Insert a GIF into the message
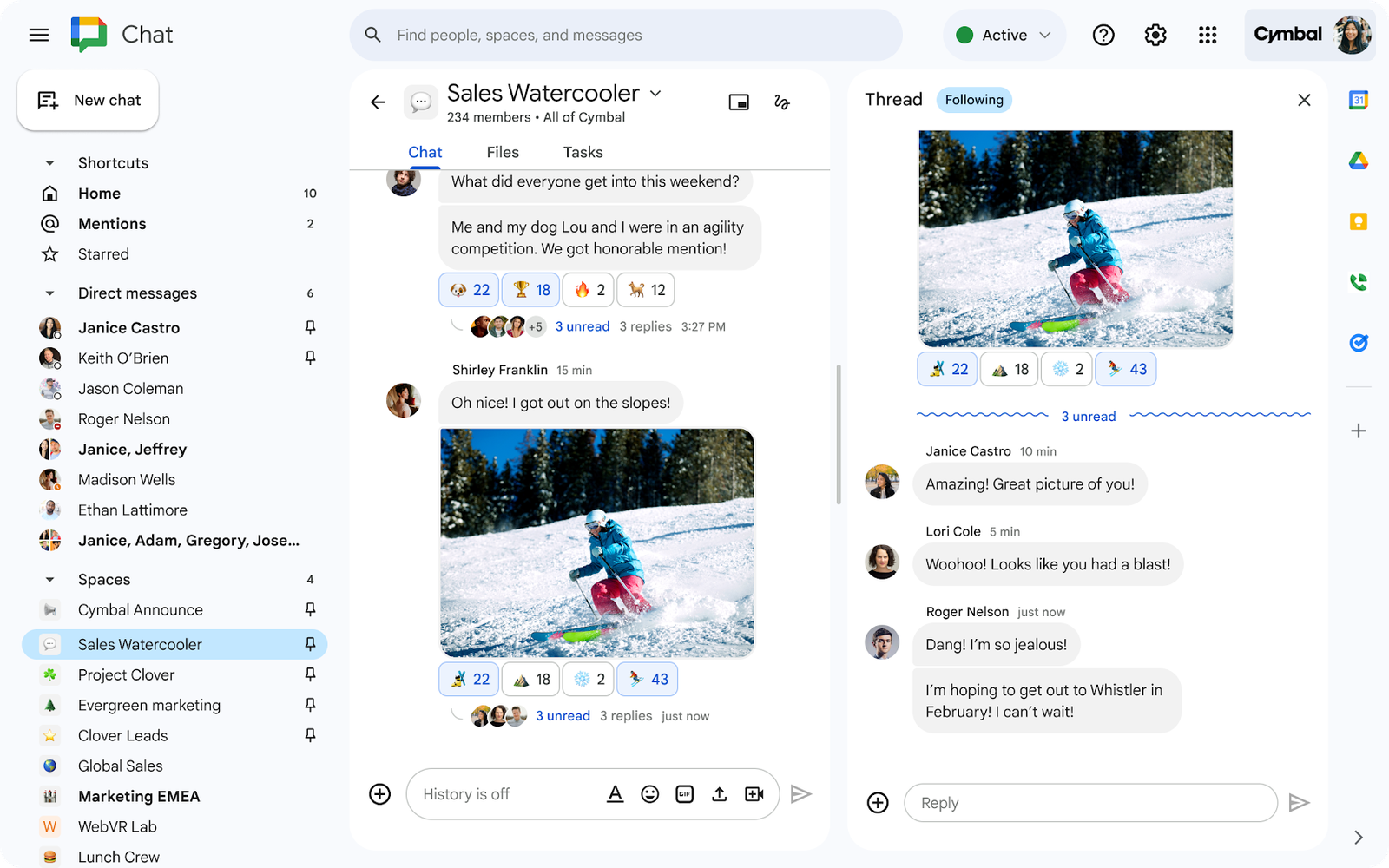The height and width of the screenshot is (868, 1389). point(684,793)
